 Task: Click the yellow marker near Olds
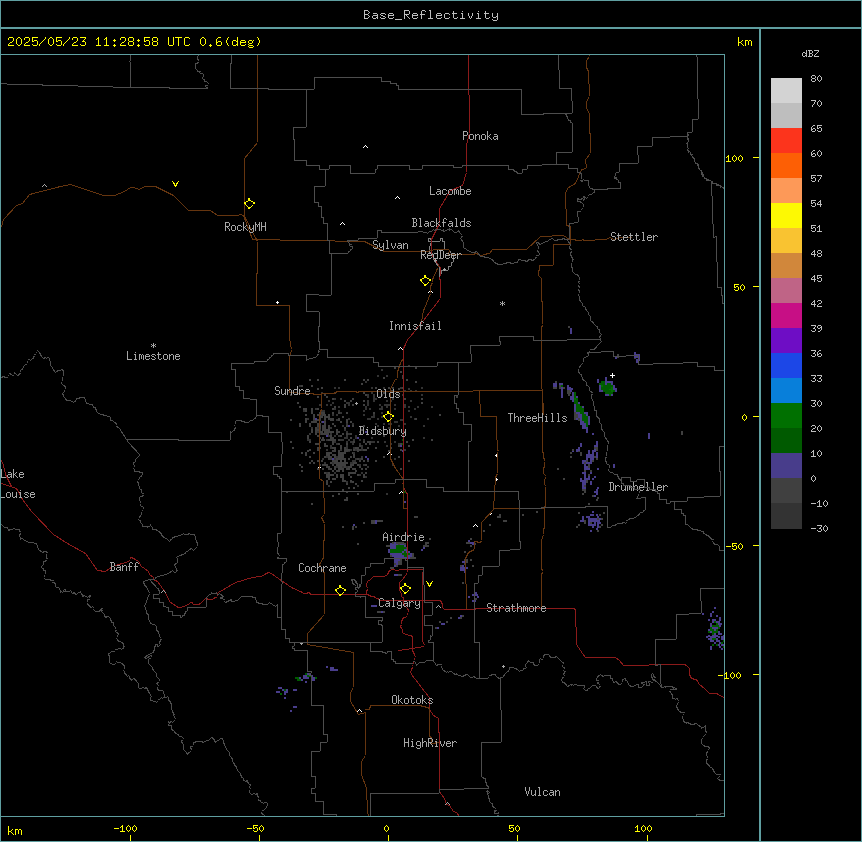388,417
